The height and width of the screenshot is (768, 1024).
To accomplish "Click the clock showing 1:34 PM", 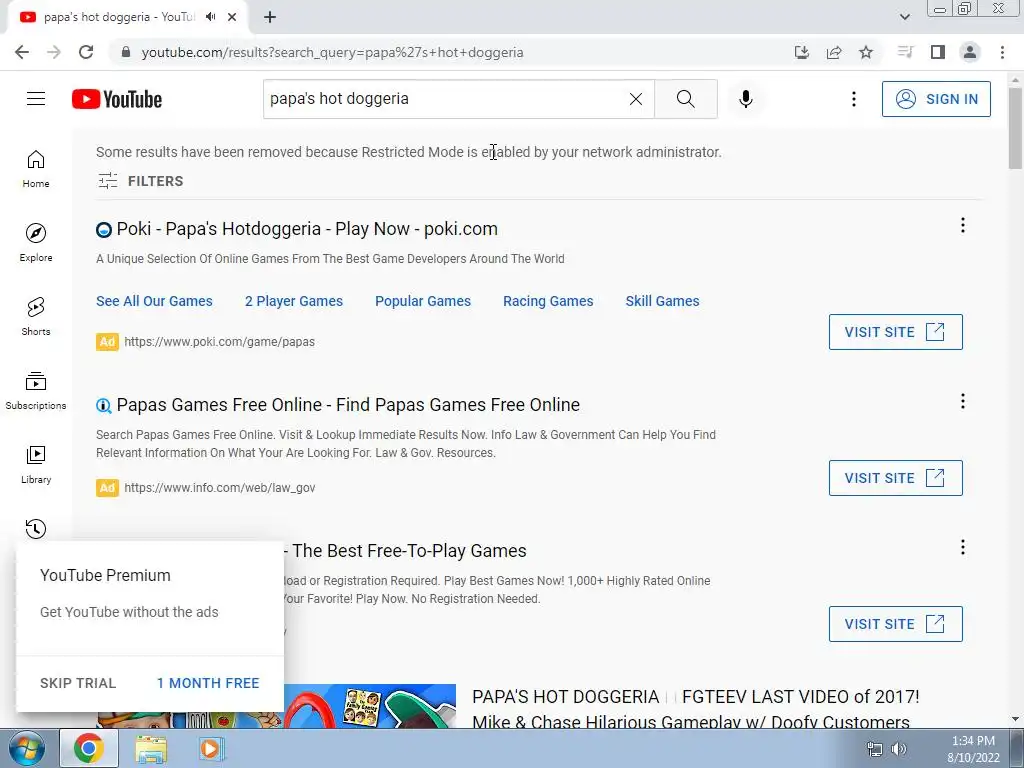I will (x=973, y=741).
